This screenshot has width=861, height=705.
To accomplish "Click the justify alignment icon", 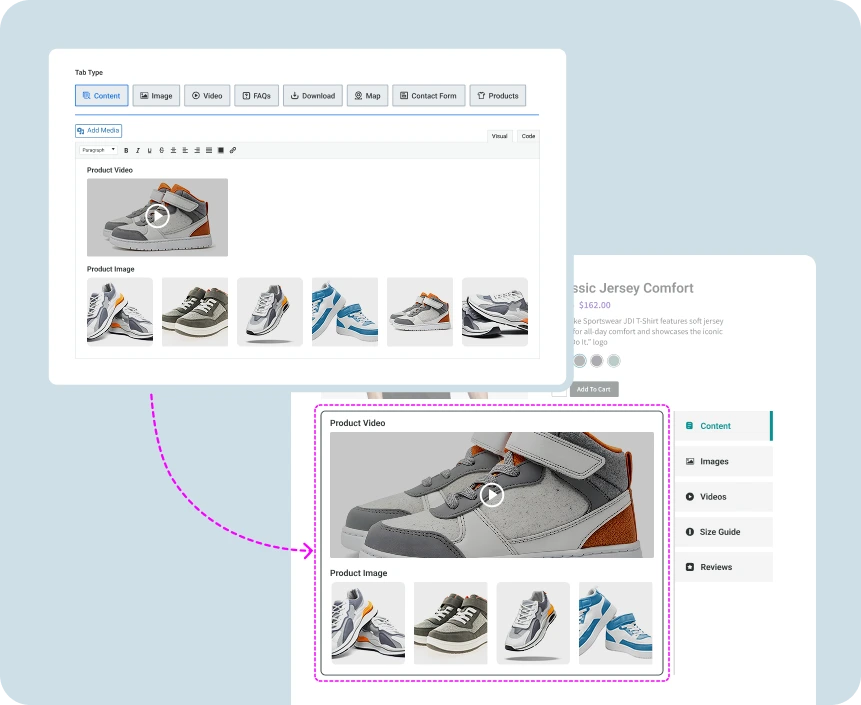I will [x=209, y=150].
